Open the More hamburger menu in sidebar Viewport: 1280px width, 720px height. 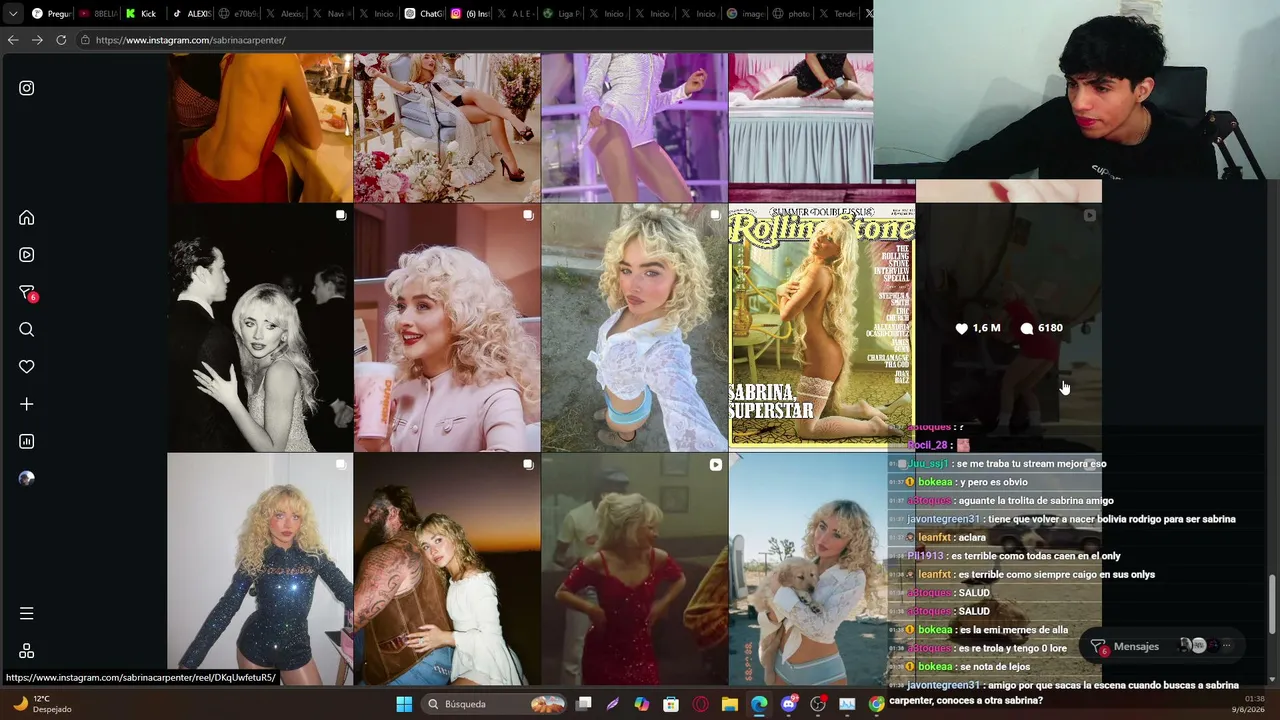(27, 613)
